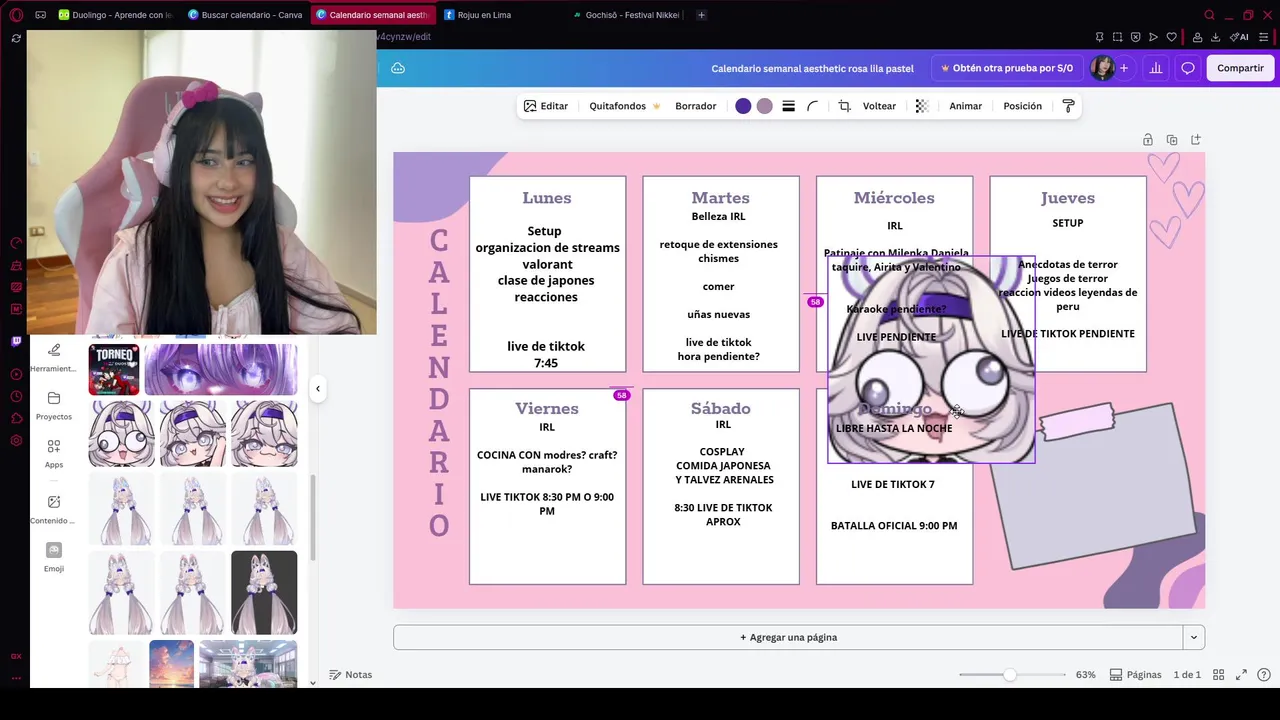This screenshot has width=1280, height=720.
Task: Reload the page icon
Action: (x=16, y=38)
